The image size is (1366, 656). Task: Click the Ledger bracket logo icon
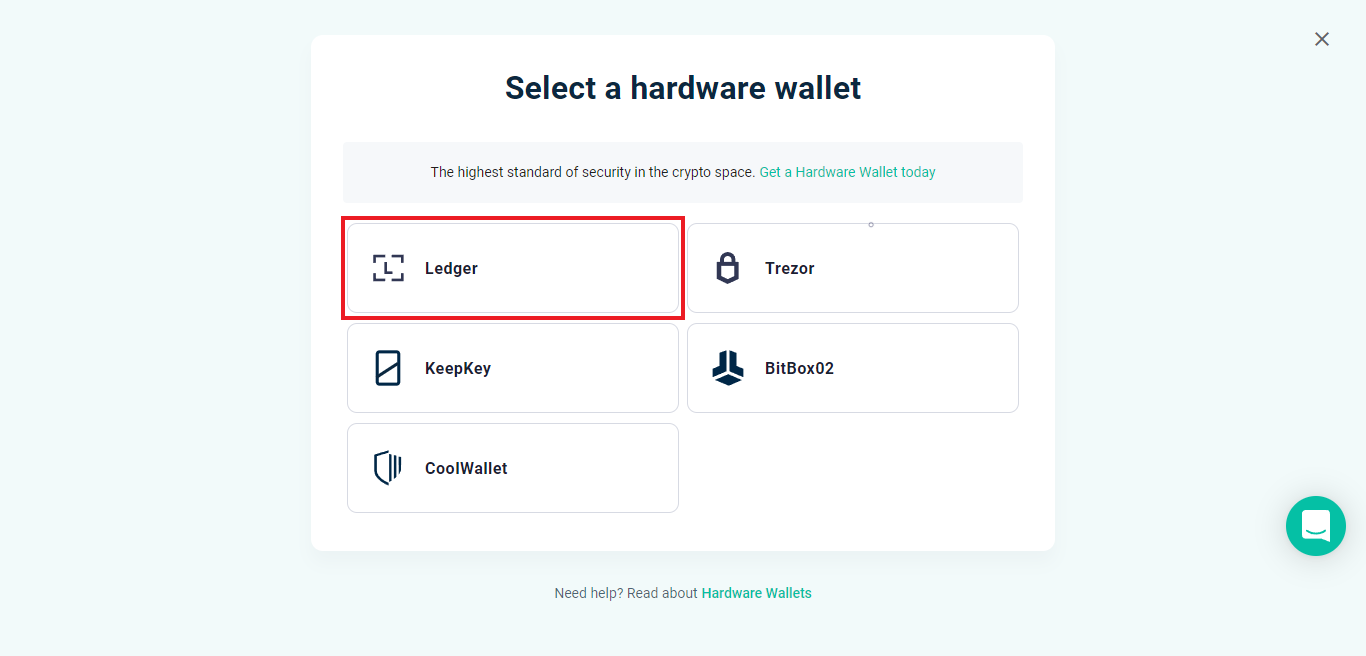pyautogui.click(x=388, y=268)
